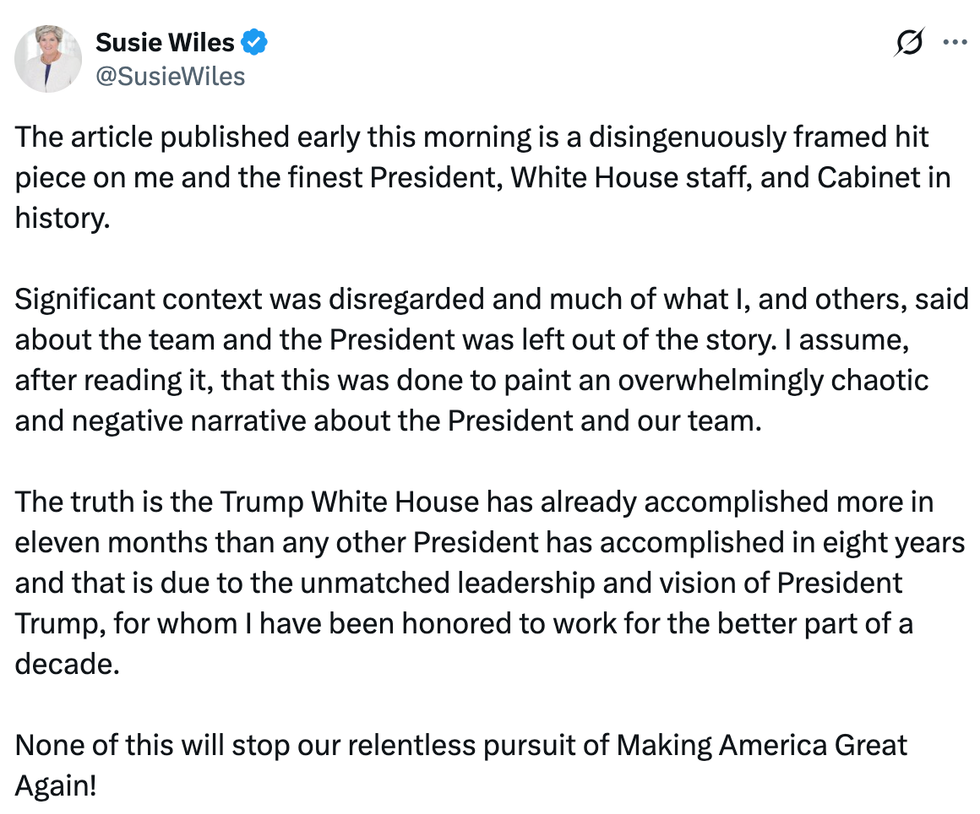Image resolution: width=980 pixels, height=814 pixels.
Task: Open Susie Wiles profile picture
Action: point(48,59)
